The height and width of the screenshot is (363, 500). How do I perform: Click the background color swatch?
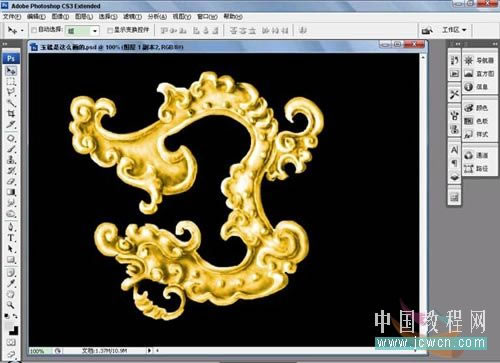[x=15, y=331]
